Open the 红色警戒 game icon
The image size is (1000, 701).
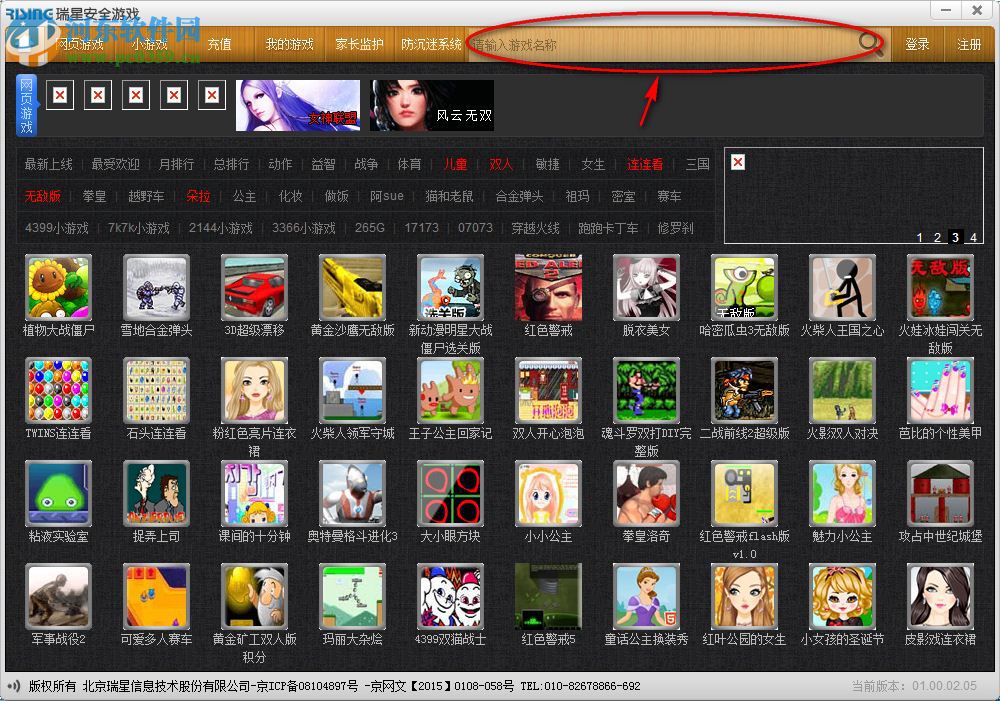[x=548, y=287]
